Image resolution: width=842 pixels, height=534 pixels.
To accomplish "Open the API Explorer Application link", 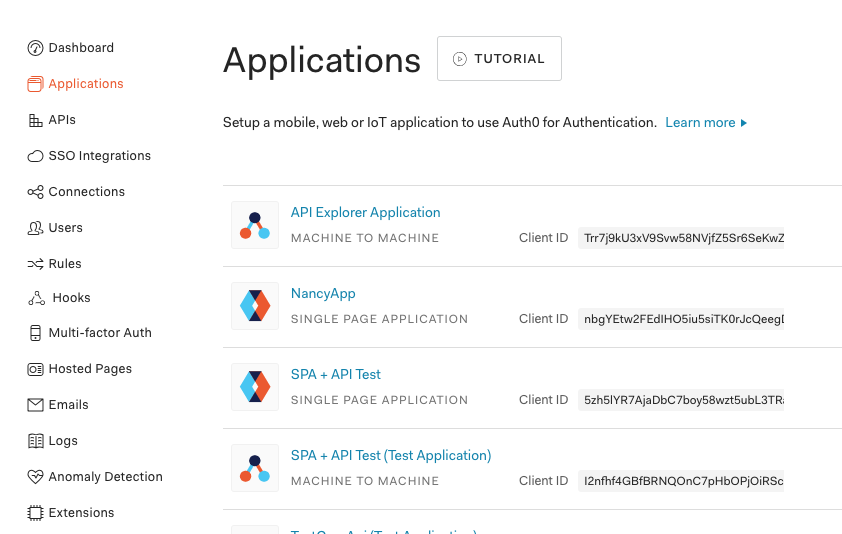I will point(366,213).
